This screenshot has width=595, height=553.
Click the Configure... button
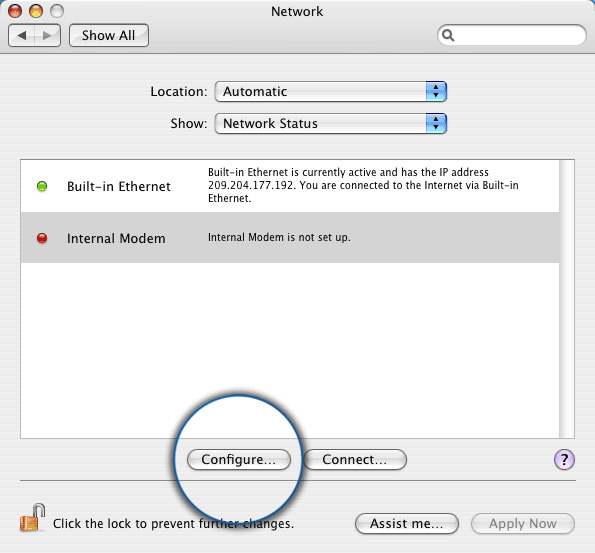tap(239, 460)
